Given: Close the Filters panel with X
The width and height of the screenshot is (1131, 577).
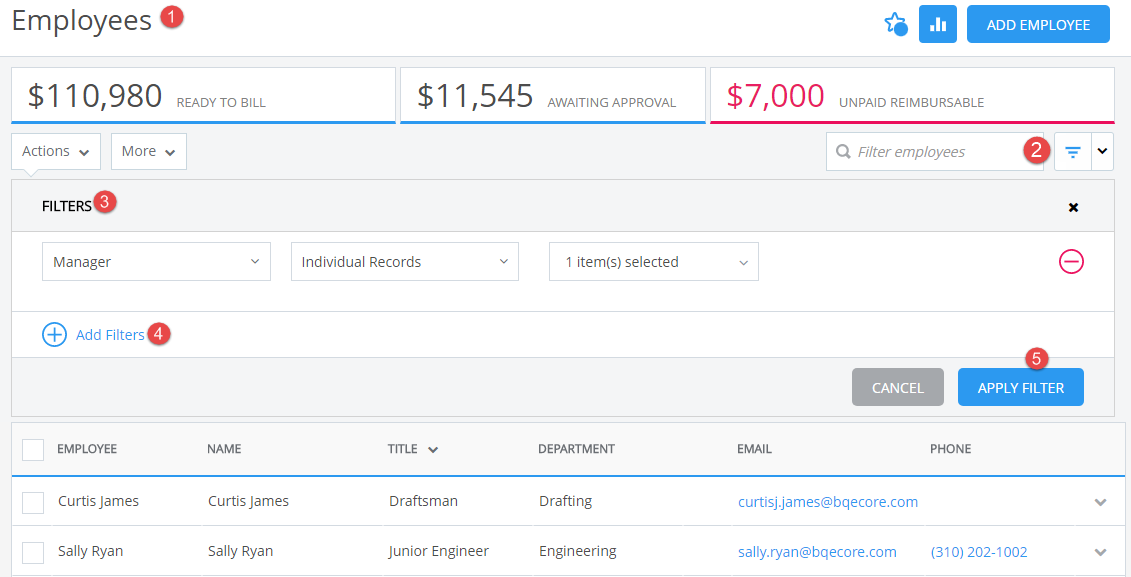Looking at the screenshot, I should point(1073,208).
